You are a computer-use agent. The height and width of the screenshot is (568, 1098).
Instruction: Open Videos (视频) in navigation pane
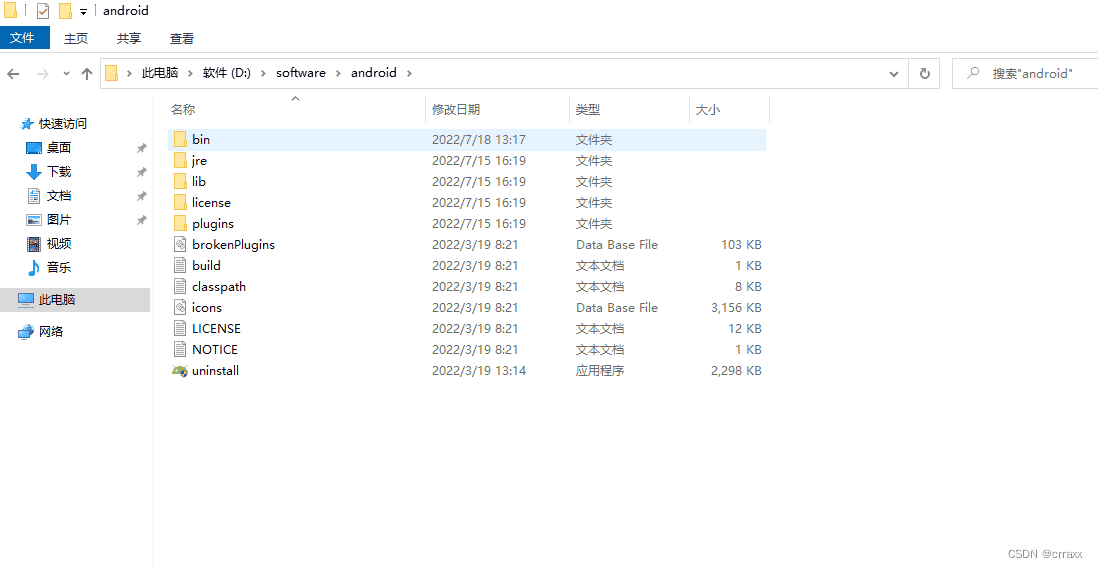pyautogui.click(x=59, y=244)
